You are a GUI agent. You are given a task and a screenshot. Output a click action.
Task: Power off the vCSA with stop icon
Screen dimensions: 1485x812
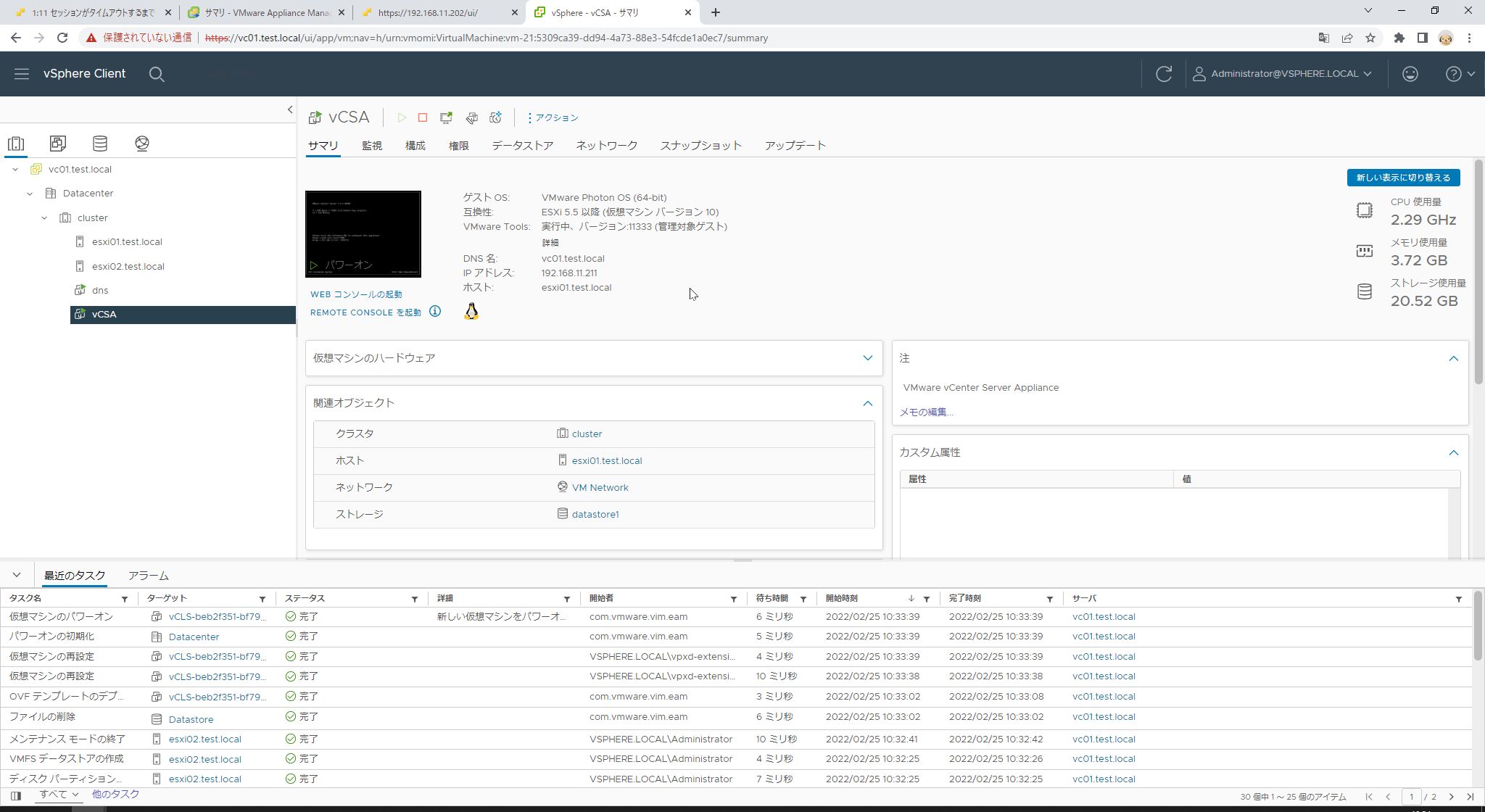[x=423, y=117]
